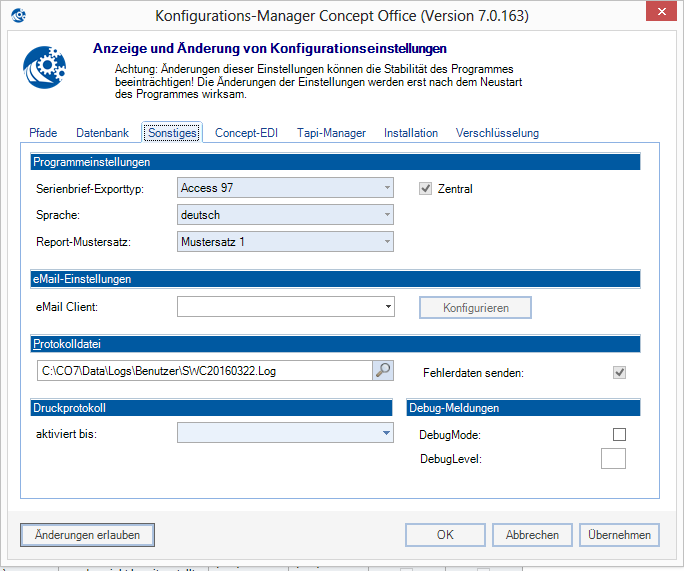Screen dimensions: 684x571
Task: Click the magnifier icon beside log file path
Action: click(383, 370)
